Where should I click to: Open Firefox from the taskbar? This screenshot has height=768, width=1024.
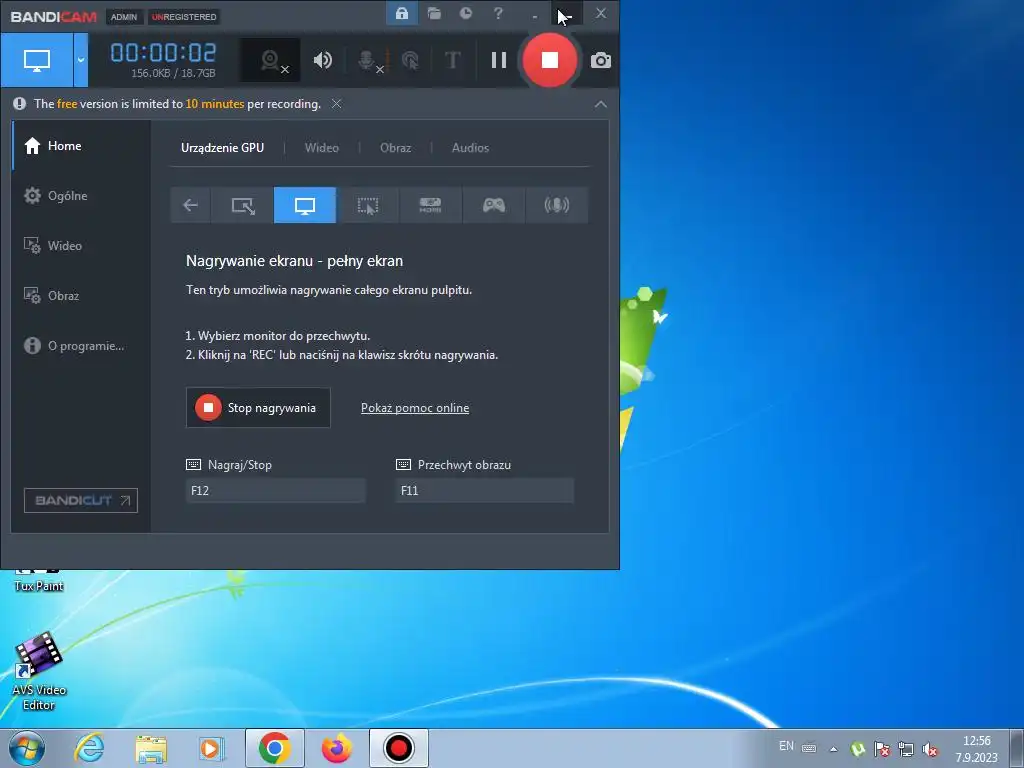click(x=337, y=748)
